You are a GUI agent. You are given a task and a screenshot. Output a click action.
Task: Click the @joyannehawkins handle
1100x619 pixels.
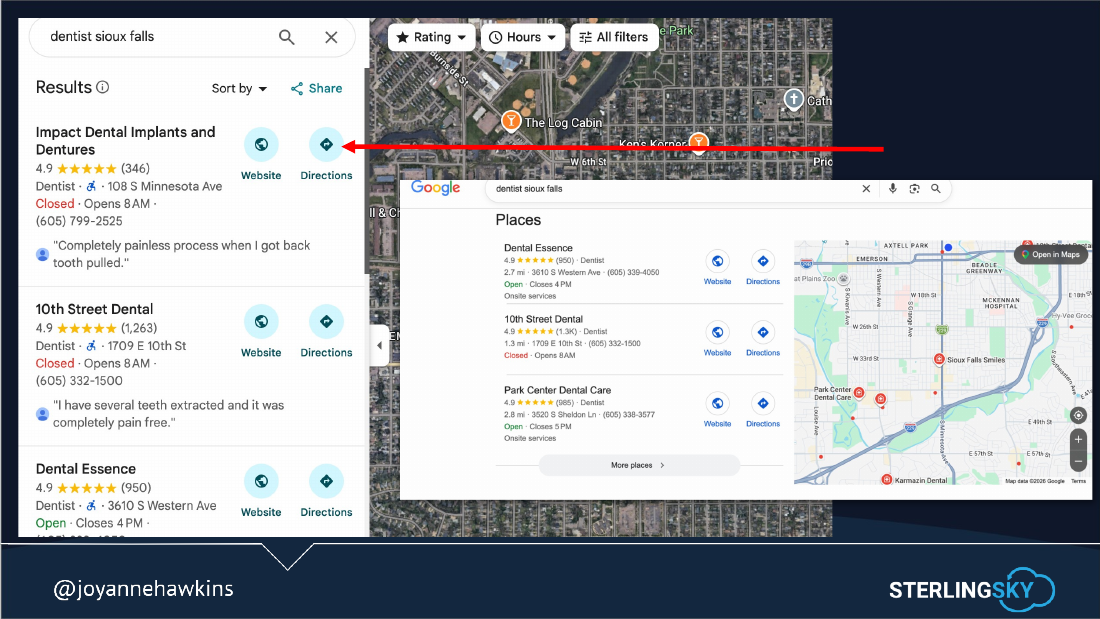point(144,588)
